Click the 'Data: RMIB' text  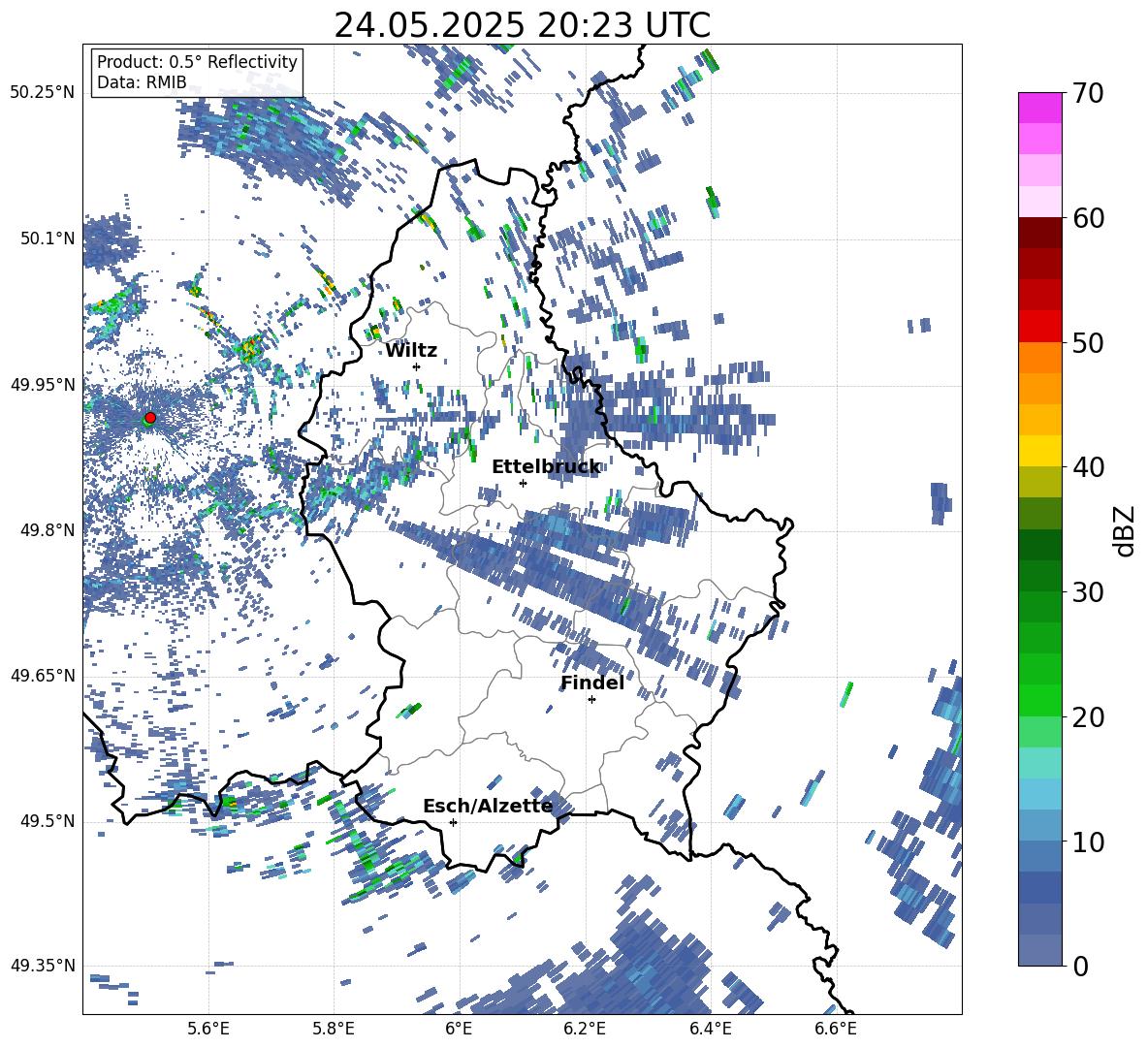coord(142,82)
